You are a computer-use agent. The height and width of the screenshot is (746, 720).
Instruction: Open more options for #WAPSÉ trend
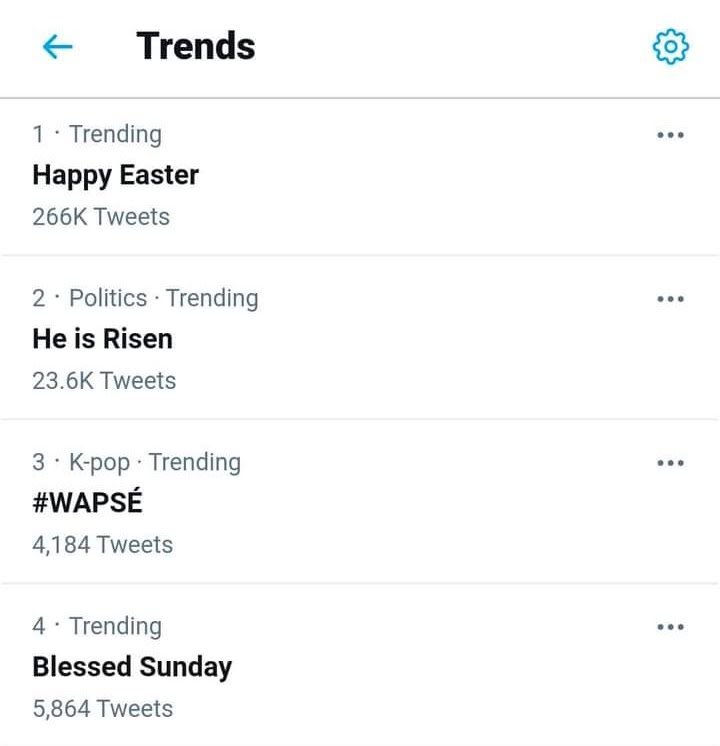click(x=671, y=463)
